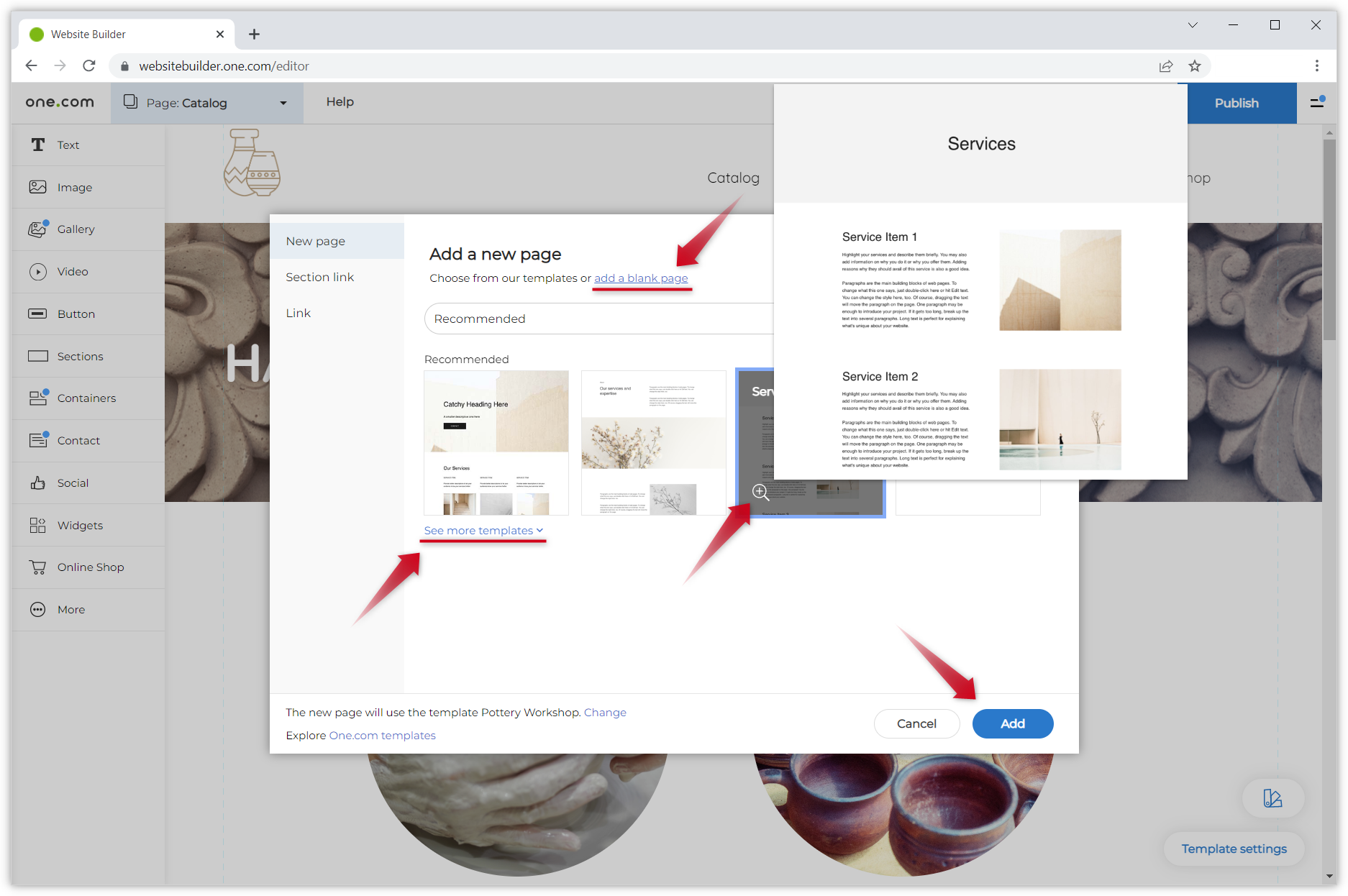The image size is (1348, 896).
Task: Open the Sections panel icon
Action: [38, 356]
